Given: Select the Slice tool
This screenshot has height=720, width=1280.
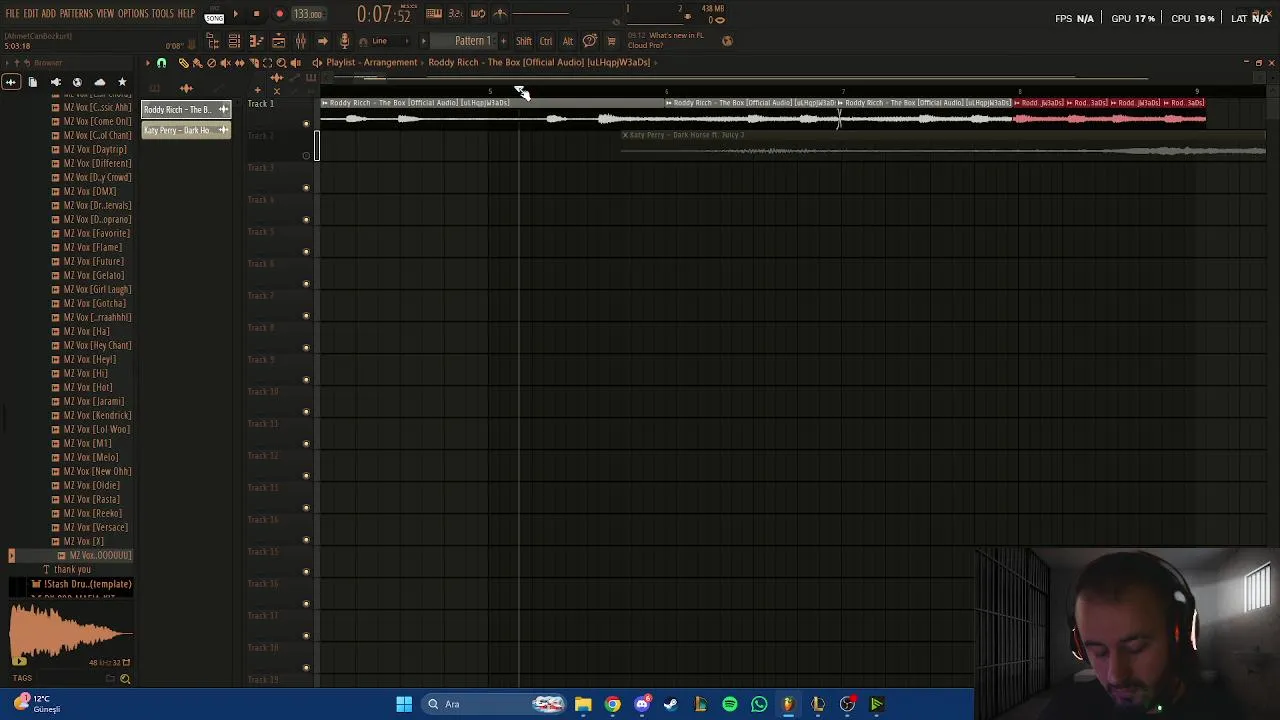Looking at the screenshot, I should [253, 63].
